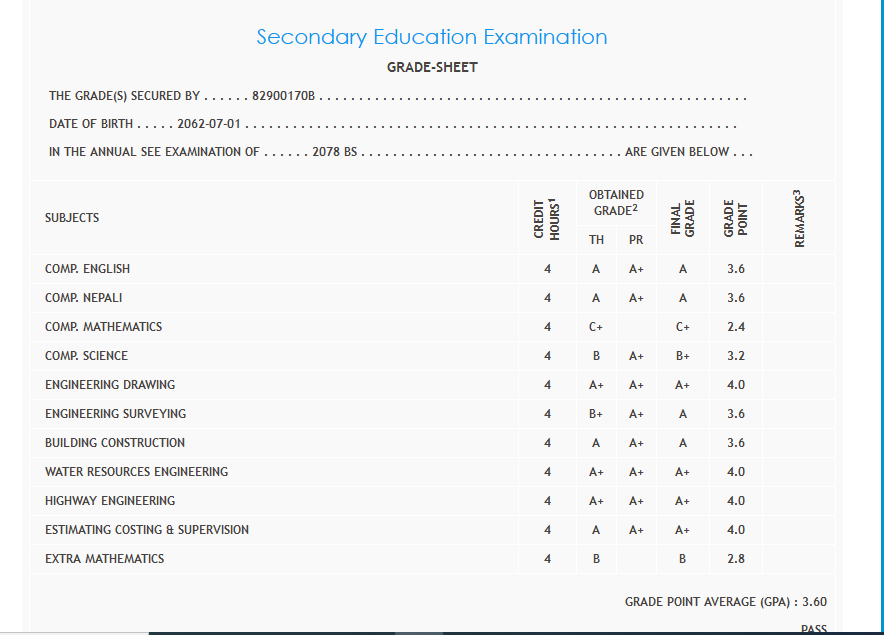This screenshot has width=884, height=635.
Task: Click 2.8 grade point for EXTRA MATHEMATICS
Action: pyautogui.click(x=735, y=559)
